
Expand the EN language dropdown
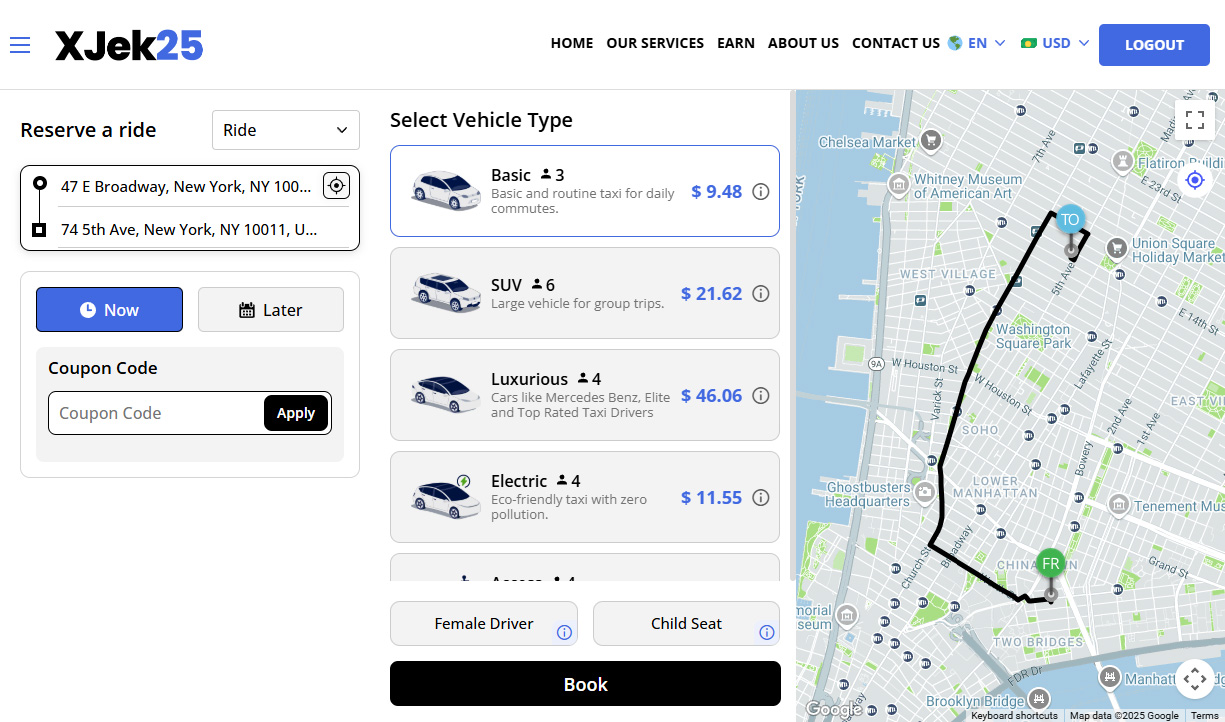click(977, 43)
